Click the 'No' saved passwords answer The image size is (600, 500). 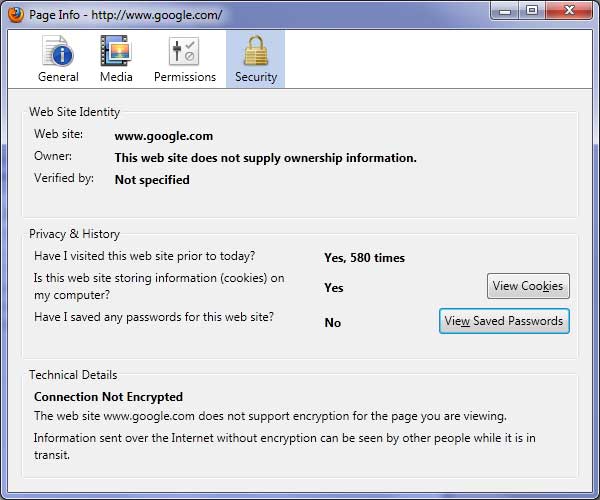333,323
